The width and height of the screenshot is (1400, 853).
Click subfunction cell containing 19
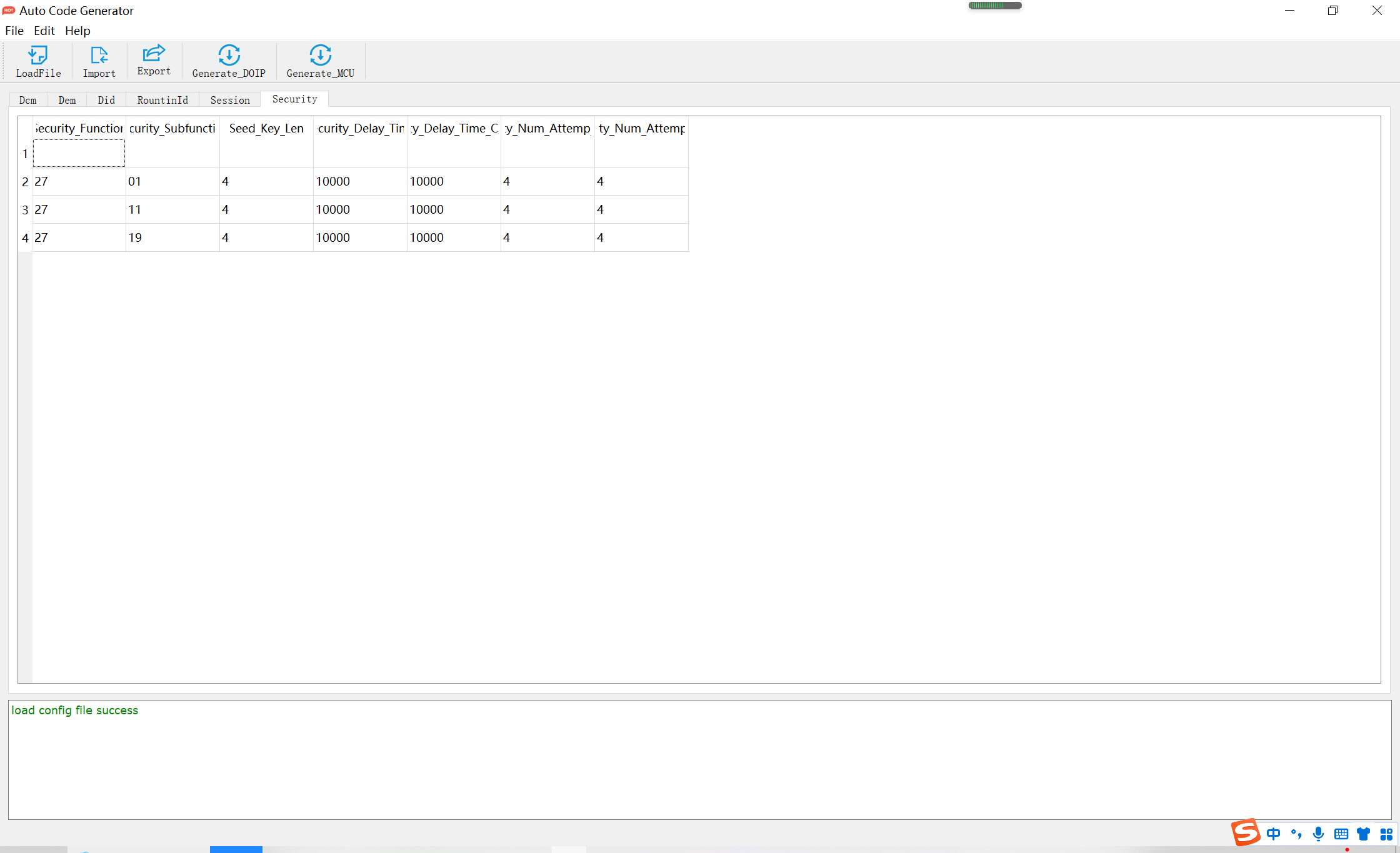pyautogui.click(x=172, y=237)
